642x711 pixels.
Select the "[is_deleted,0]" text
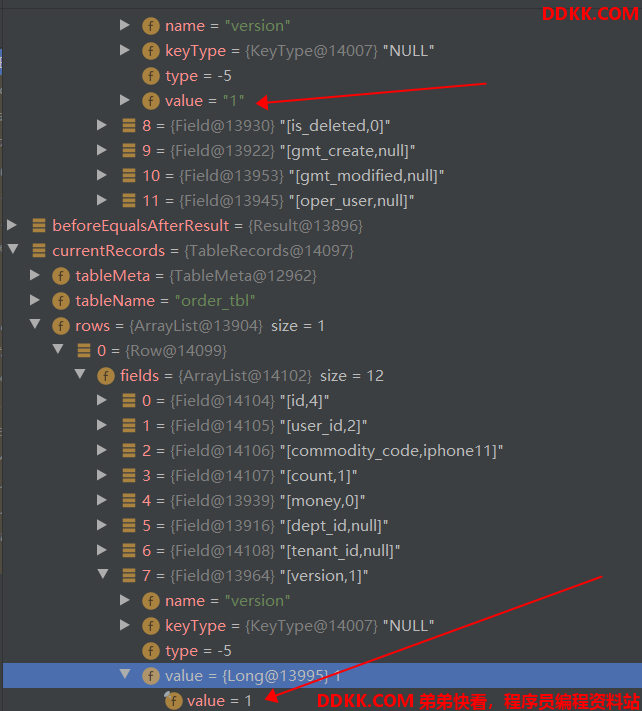[x=335, y=126]
